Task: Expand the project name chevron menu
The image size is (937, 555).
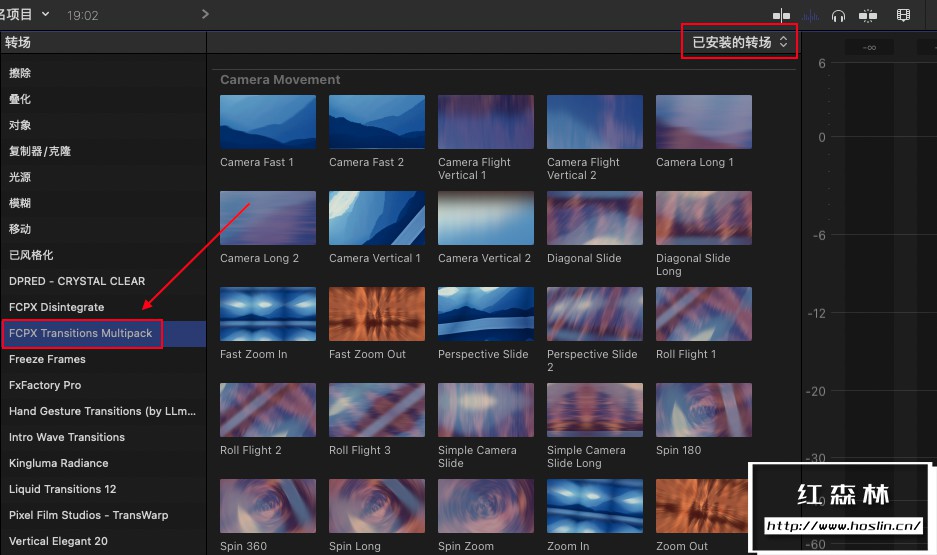Action: pyautogui.click(x=46, y=15)
